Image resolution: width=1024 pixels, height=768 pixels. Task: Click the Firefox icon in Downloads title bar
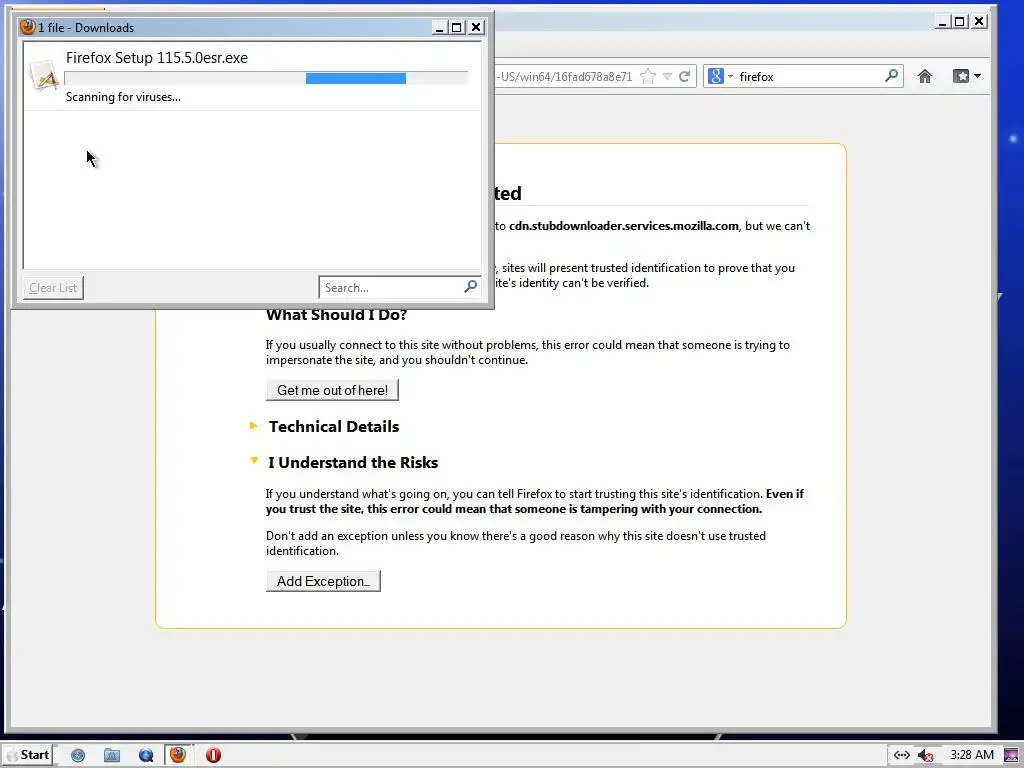[27, 27]
